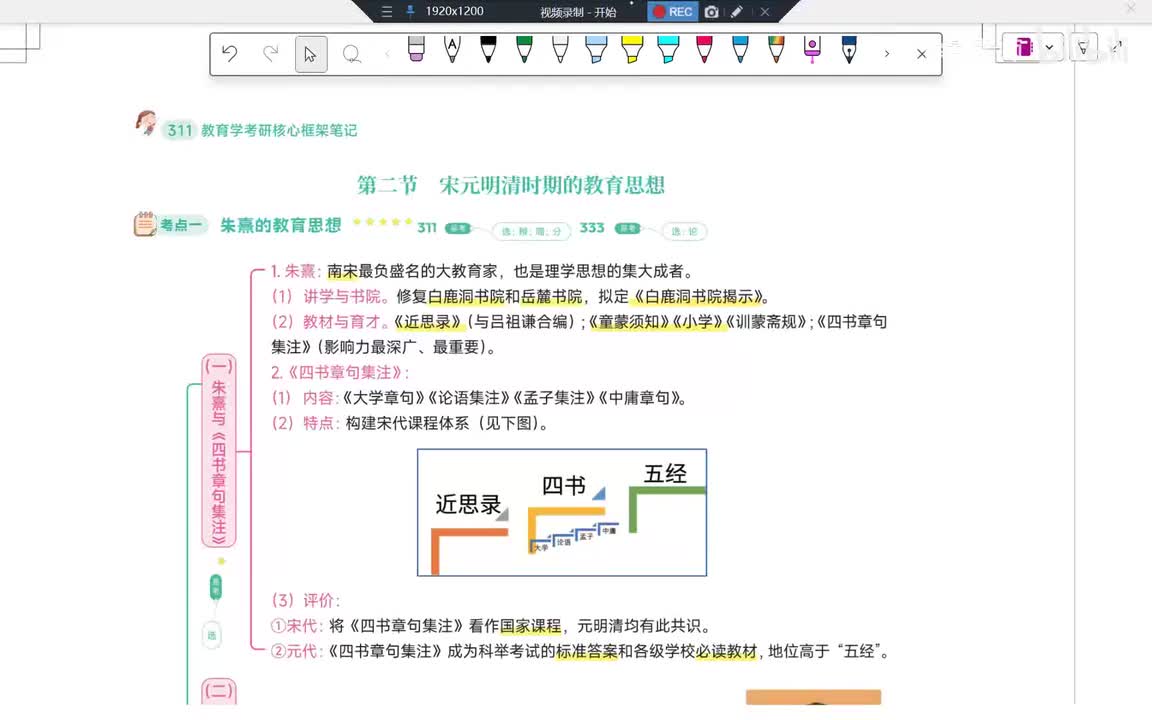Close the pen toolbar with X
Viewport: 1152px width, 720px height.
click(x=921, y=54)
